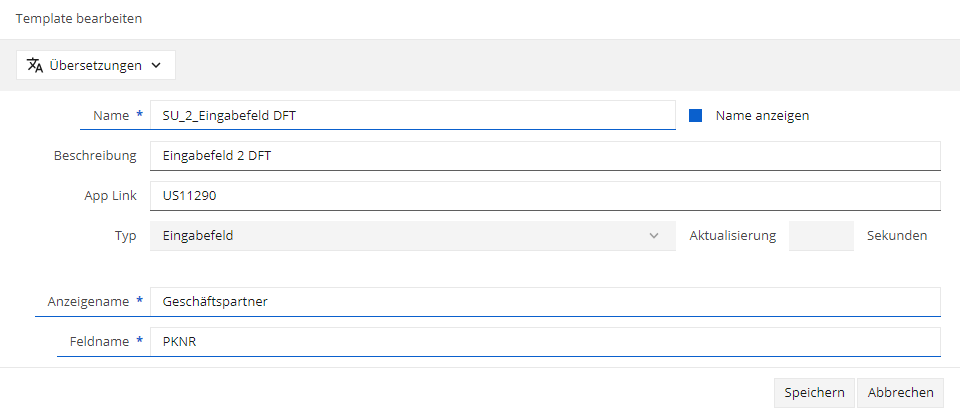Click the Anzeigename label

88,301
